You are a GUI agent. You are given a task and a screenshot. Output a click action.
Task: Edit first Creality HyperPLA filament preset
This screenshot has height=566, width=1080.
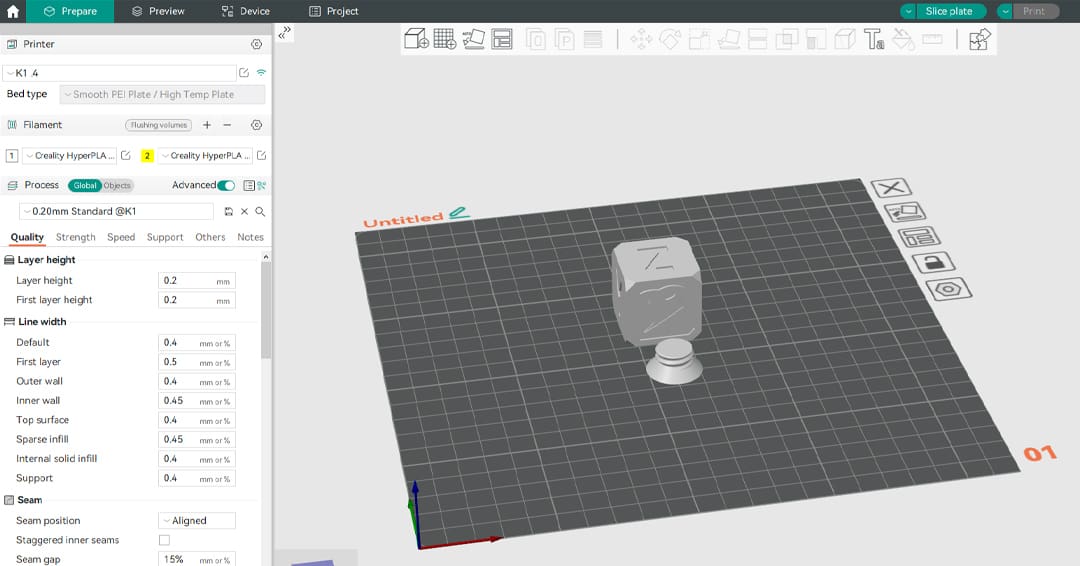coord(126,156)
